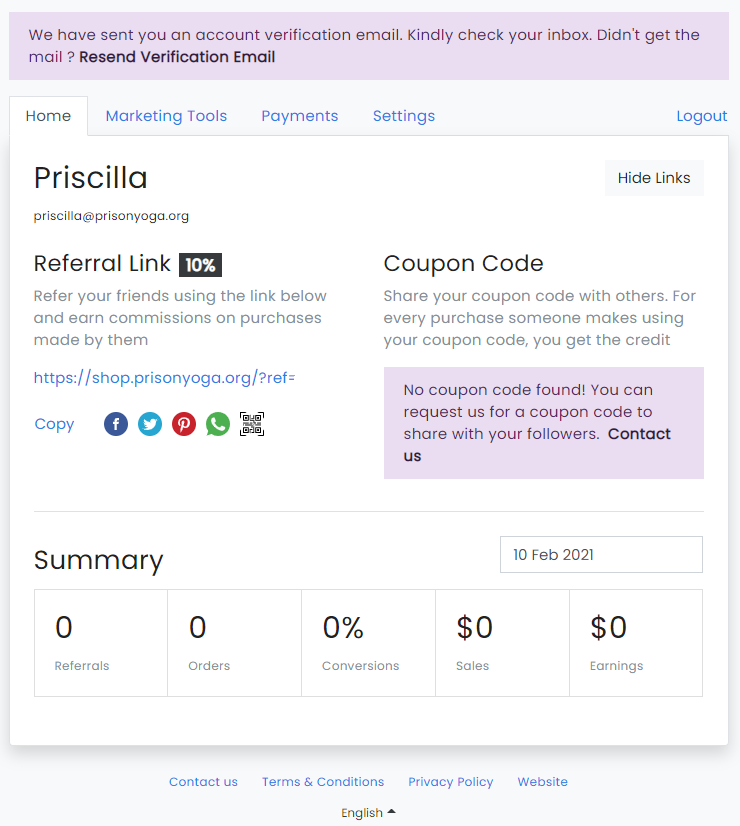The width and height of the screenshot is (740, 826).
Task: Share referral link via WhatsApp
Action: (218, 424)
